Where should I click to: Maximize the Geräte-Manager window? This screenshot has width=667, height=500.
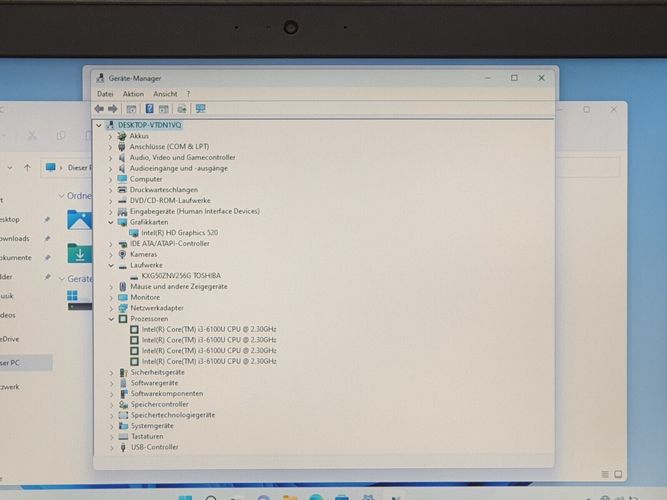[x=514, y=78]
